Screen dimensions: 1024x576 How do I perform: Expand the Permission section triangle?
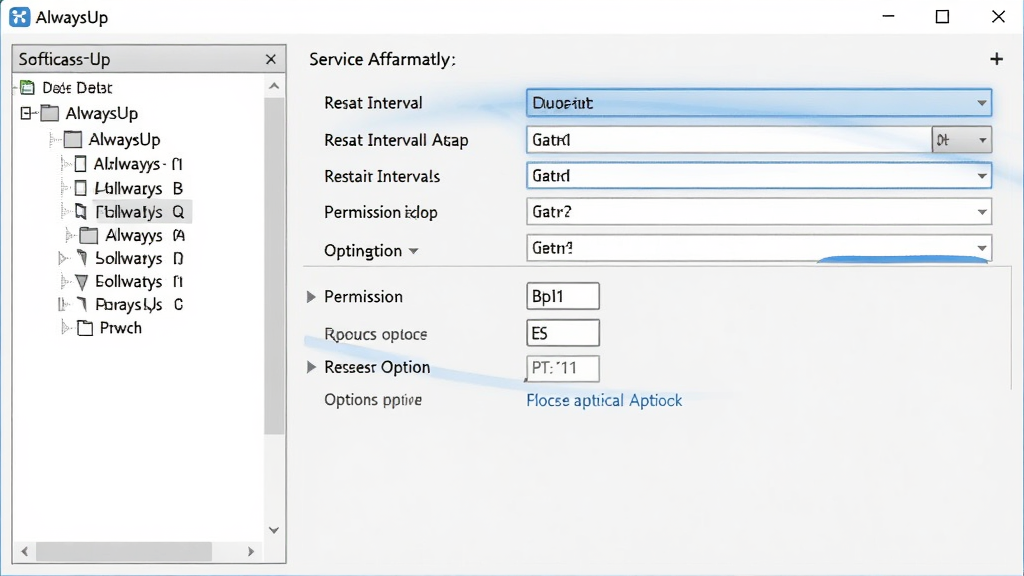(x=312, y=297)
